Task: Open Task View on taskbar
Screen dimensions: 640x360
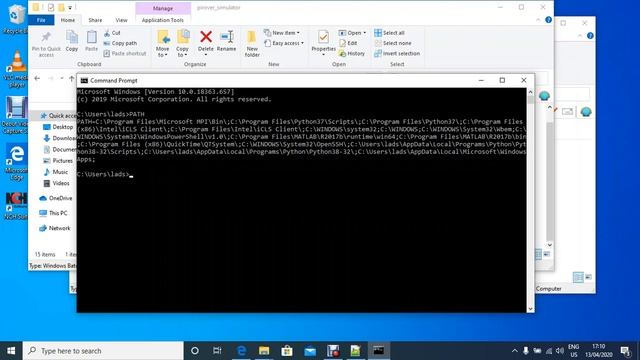Action: pyautogui.click(x=217, y=351)
